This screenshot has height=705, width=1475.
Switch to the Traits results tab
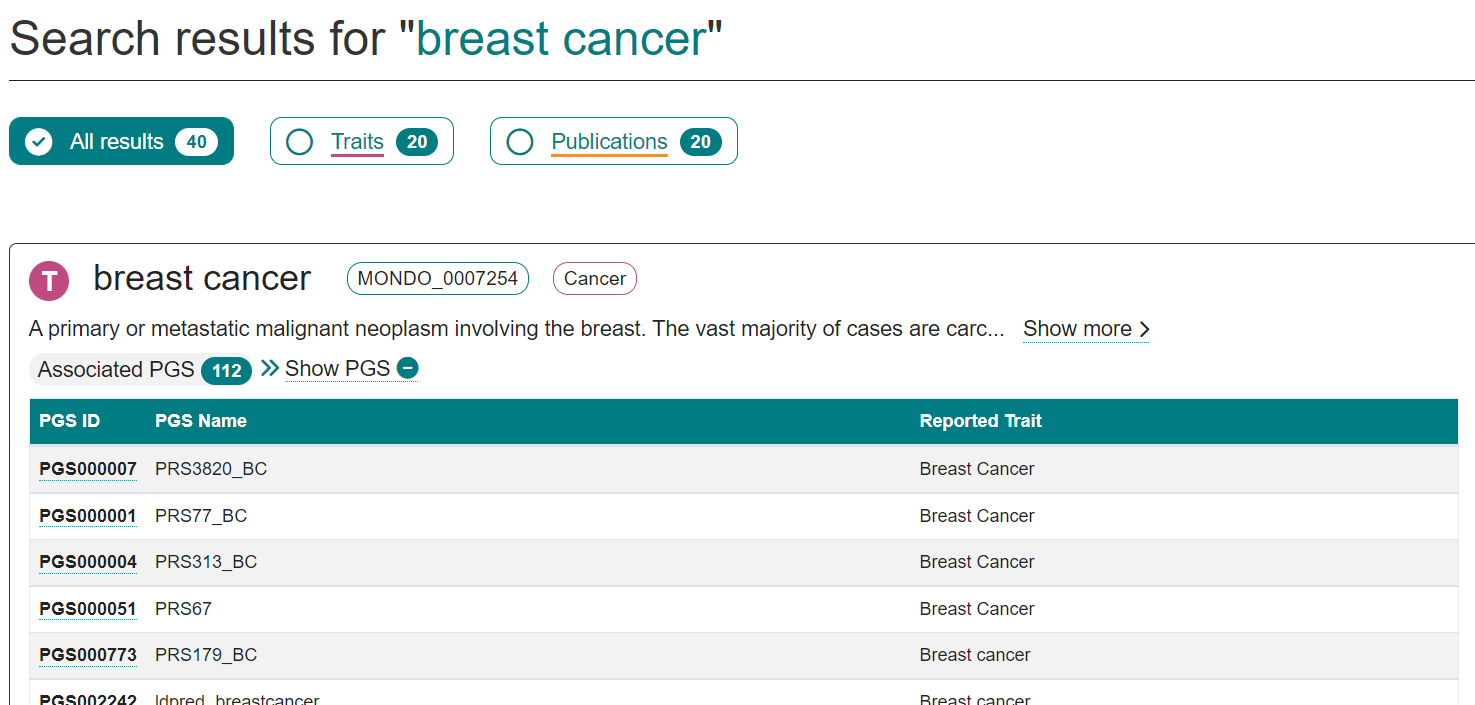tap(356, 141)
